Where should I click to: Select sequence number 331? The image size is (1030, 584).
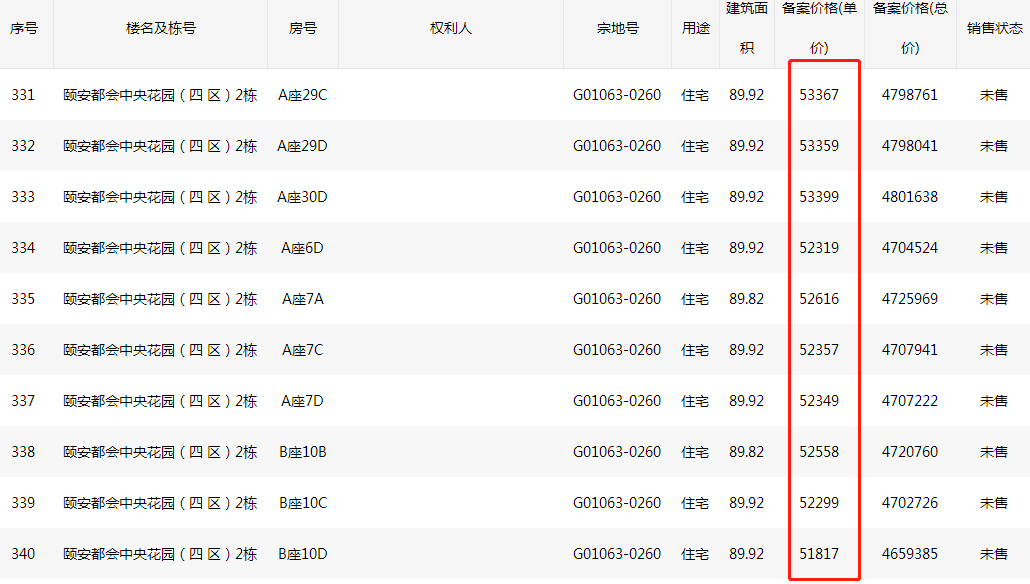tap(23, 95)
